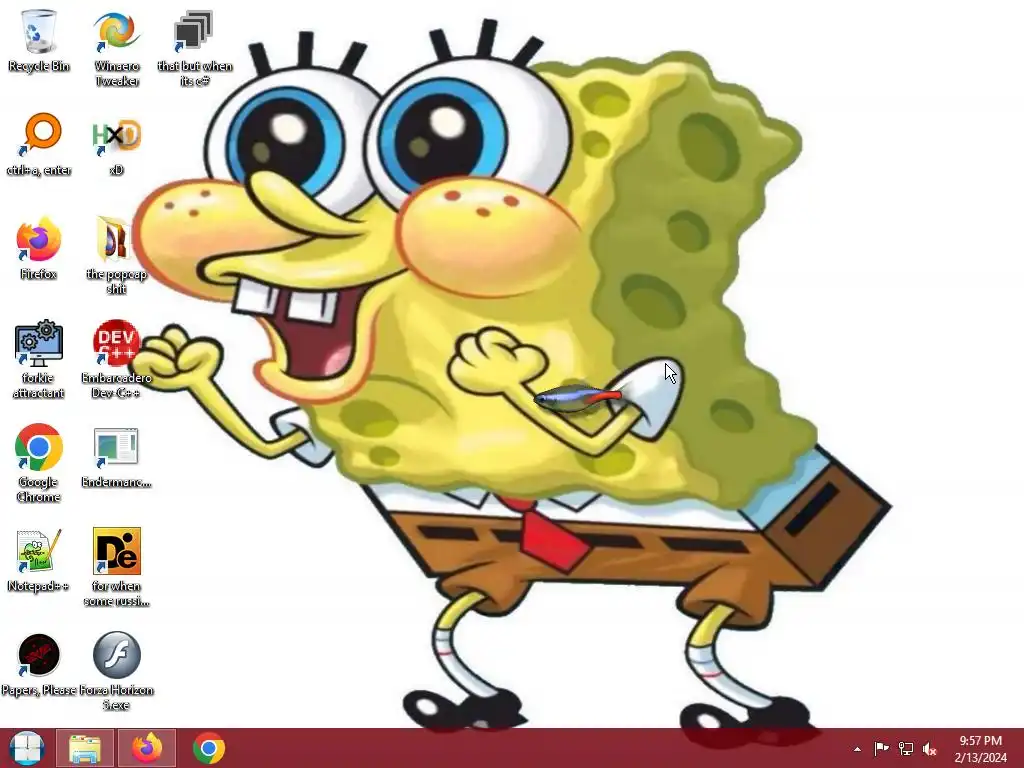Open the network tray icon
Viewport: 1024px width, 768px height.
[906, 748]
